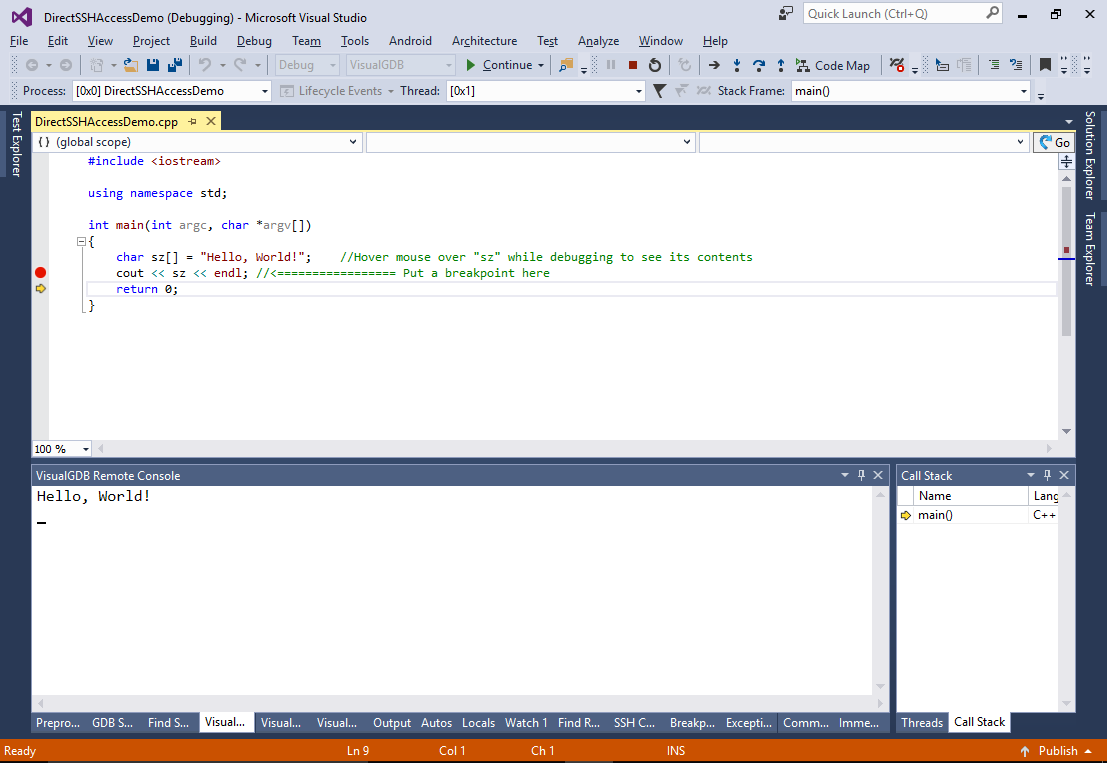Pin the Call Stack panel
Image resolution: width=1107 pixels, height=763 pixels.
point(1048,475)
